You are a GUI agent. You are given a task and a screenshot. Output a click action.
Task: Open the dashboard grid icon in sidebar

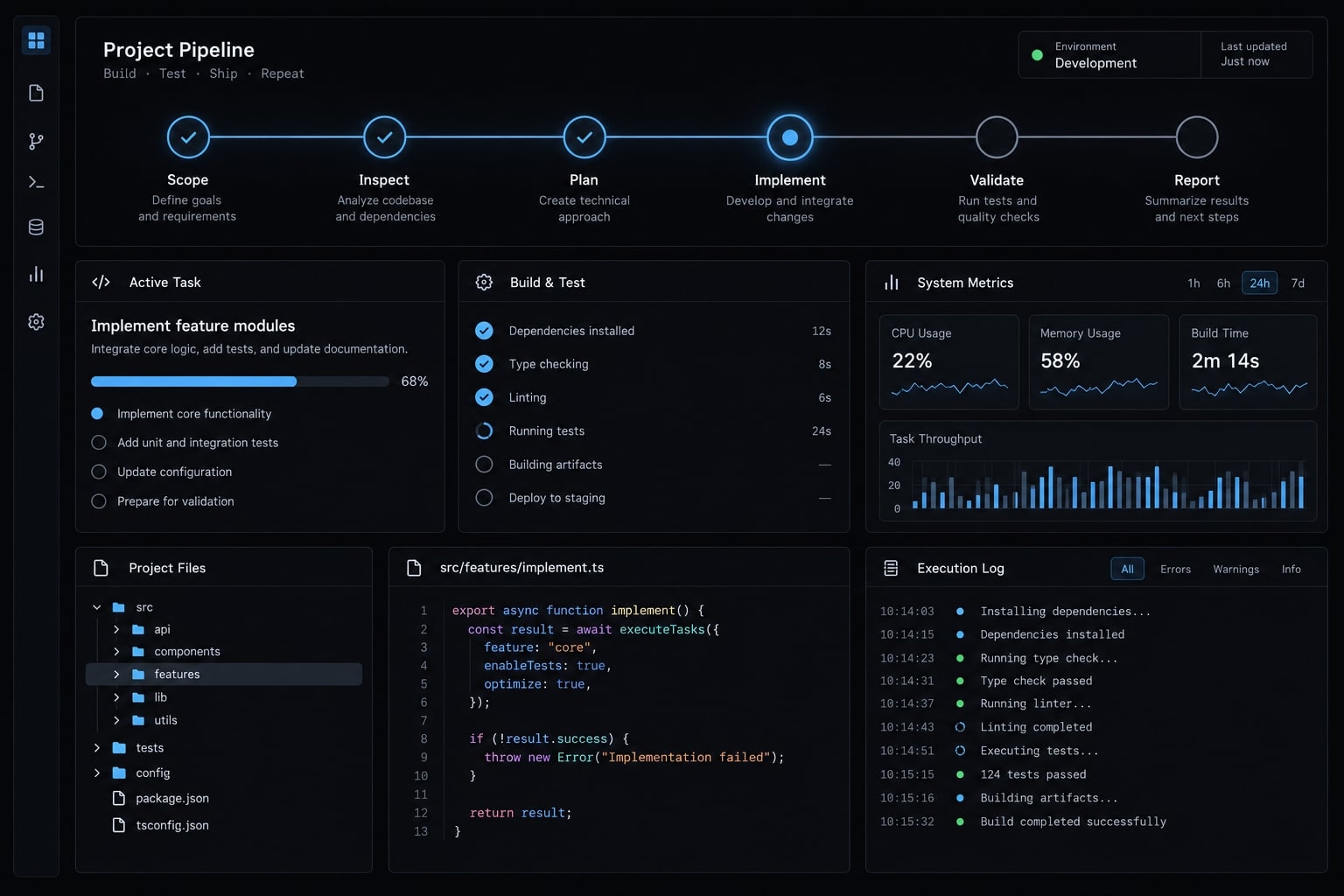tap(36, 41)
